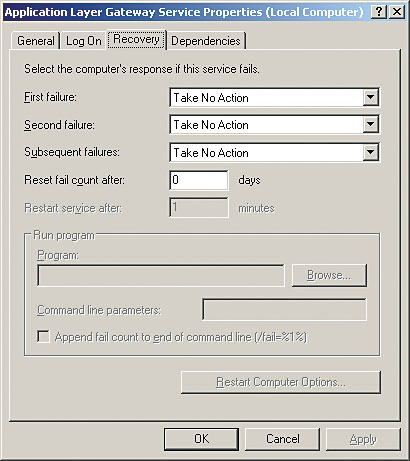Click the Browse... button
Image resolution: width=410 pixels, height=461 pixels.
point(329,275)
